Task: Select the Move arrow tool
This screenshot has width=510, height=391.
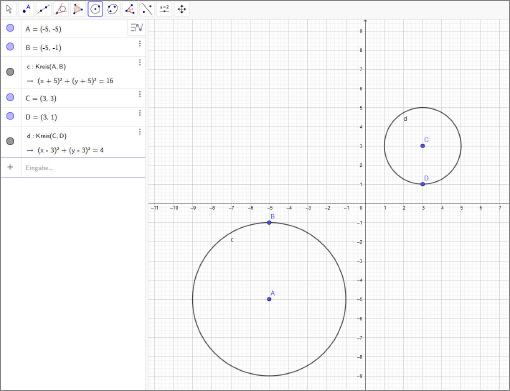Action: click(9, 9)
